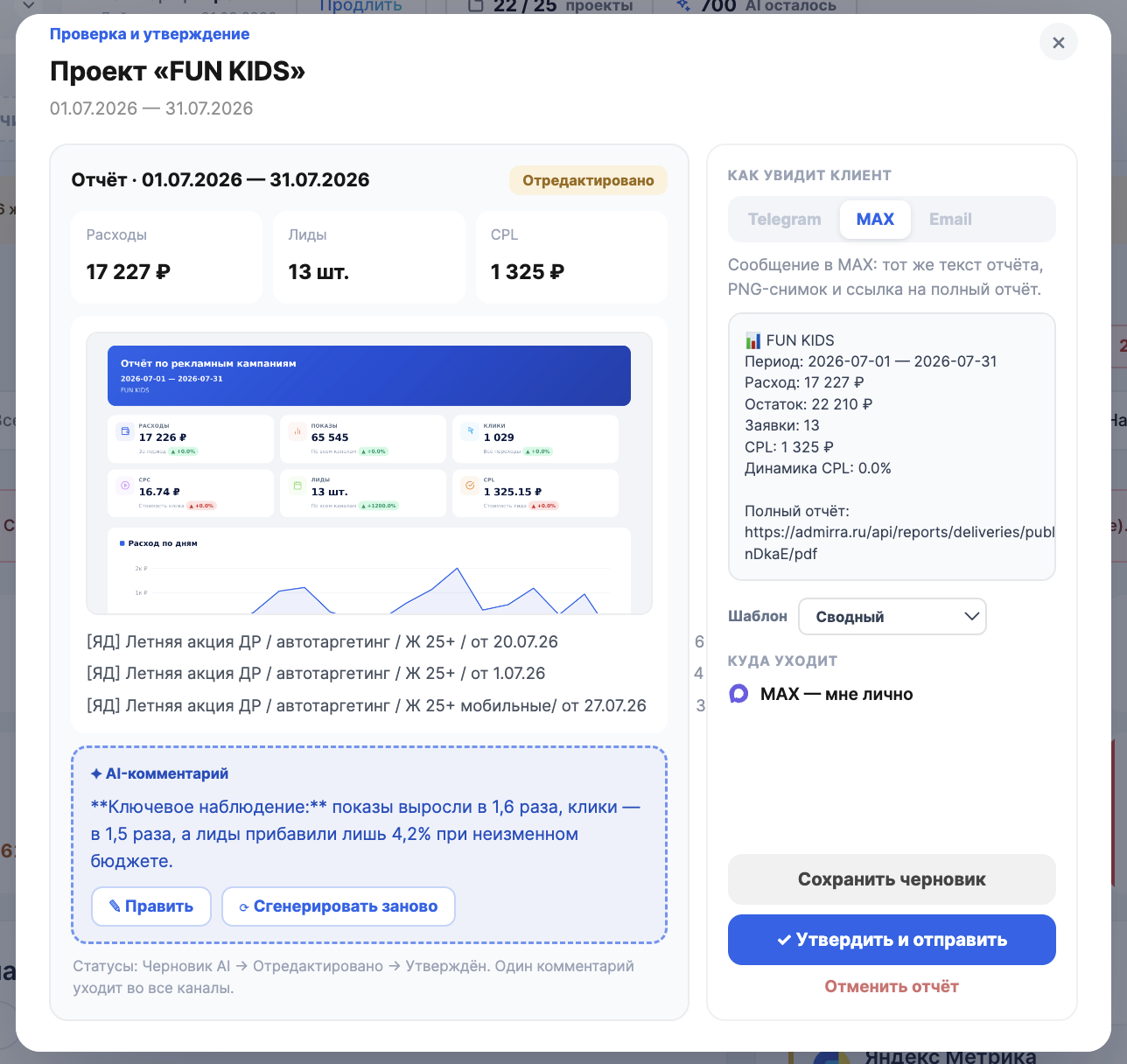The height and width of the screenshot is (1064, 1127).
Task: Select the MAX channel tab
Action: tap(875, 219)
